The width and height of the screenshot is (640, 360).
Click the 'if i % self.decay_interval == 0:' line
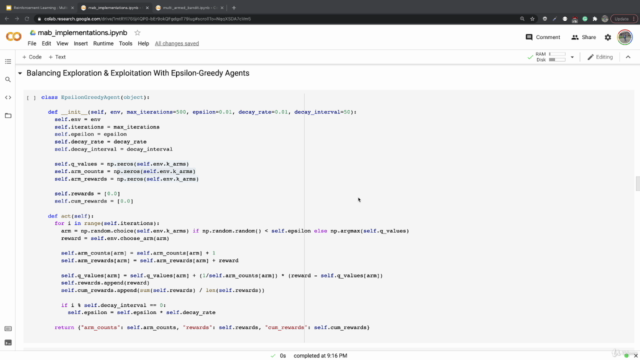click(x=113, y=305)
